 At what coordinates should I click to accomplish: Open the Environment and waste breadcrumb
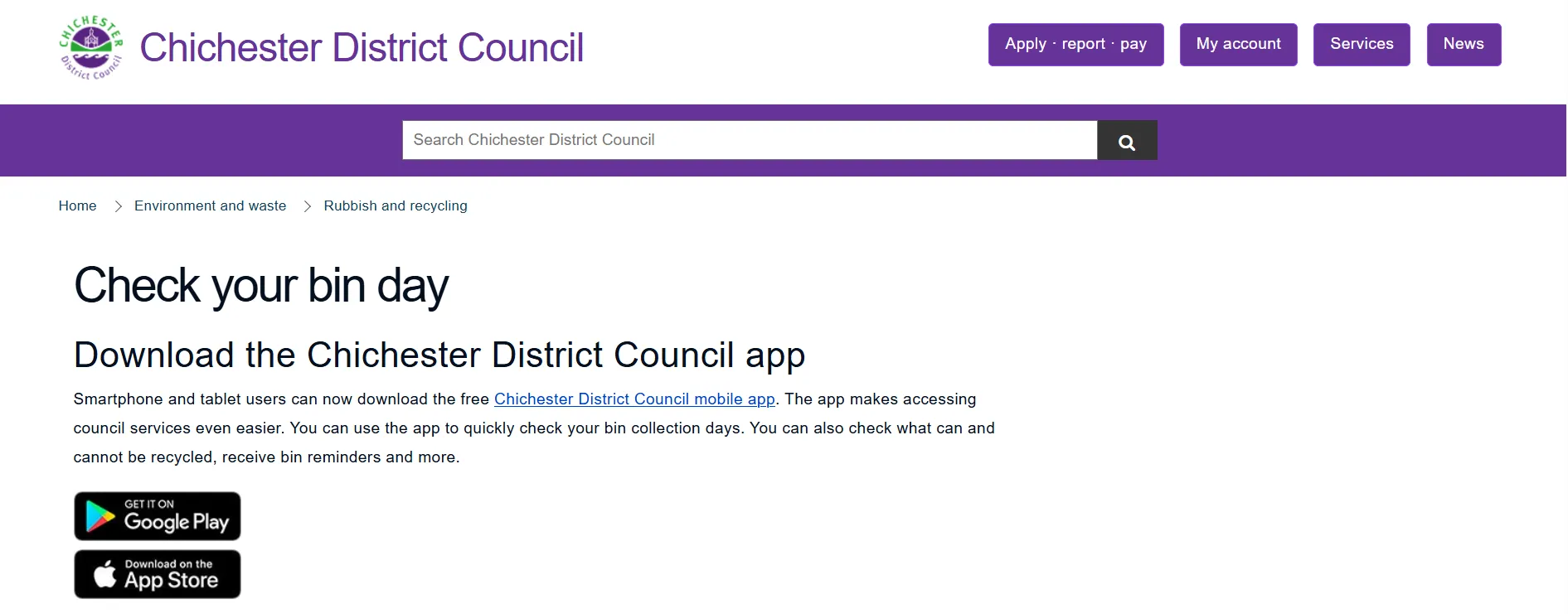[210, 205]
